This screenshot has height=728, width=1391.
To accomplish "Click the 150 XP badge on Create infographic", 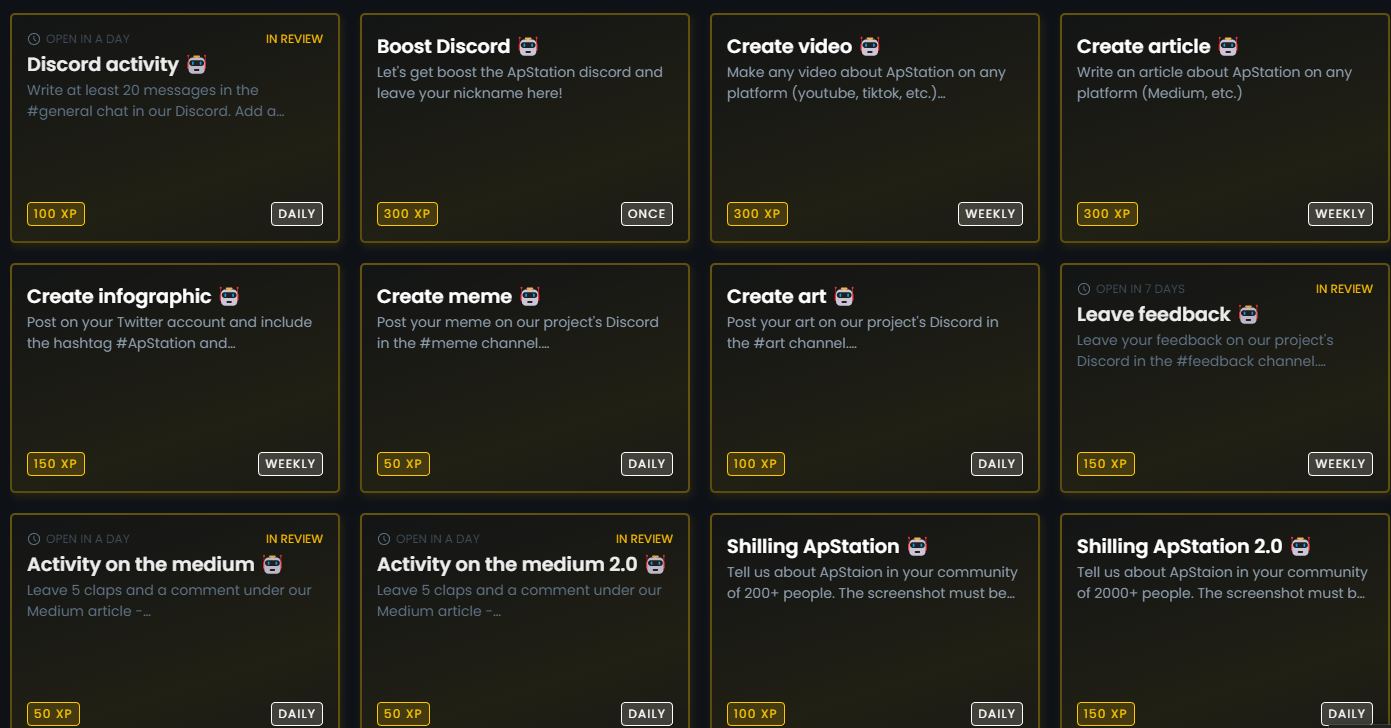I will coord(56,464).
